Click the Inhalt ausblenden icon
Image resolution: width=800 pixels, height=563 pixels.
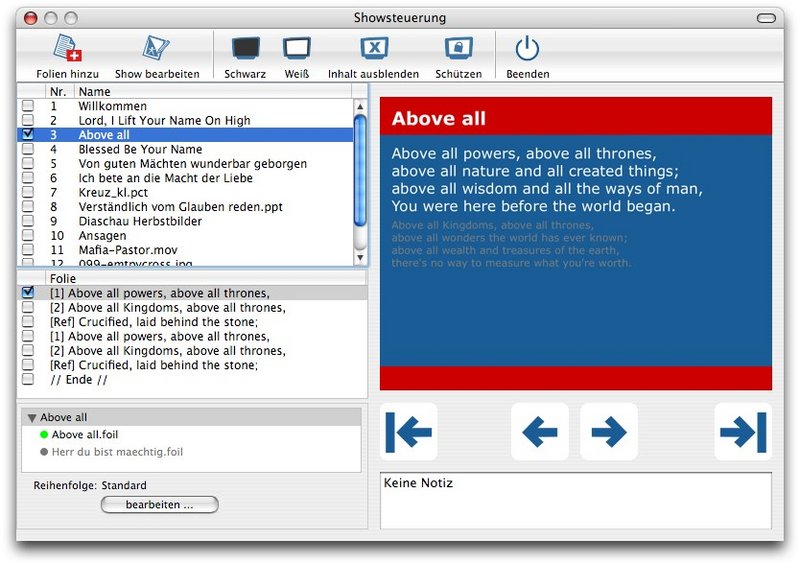tap(374, 48)
